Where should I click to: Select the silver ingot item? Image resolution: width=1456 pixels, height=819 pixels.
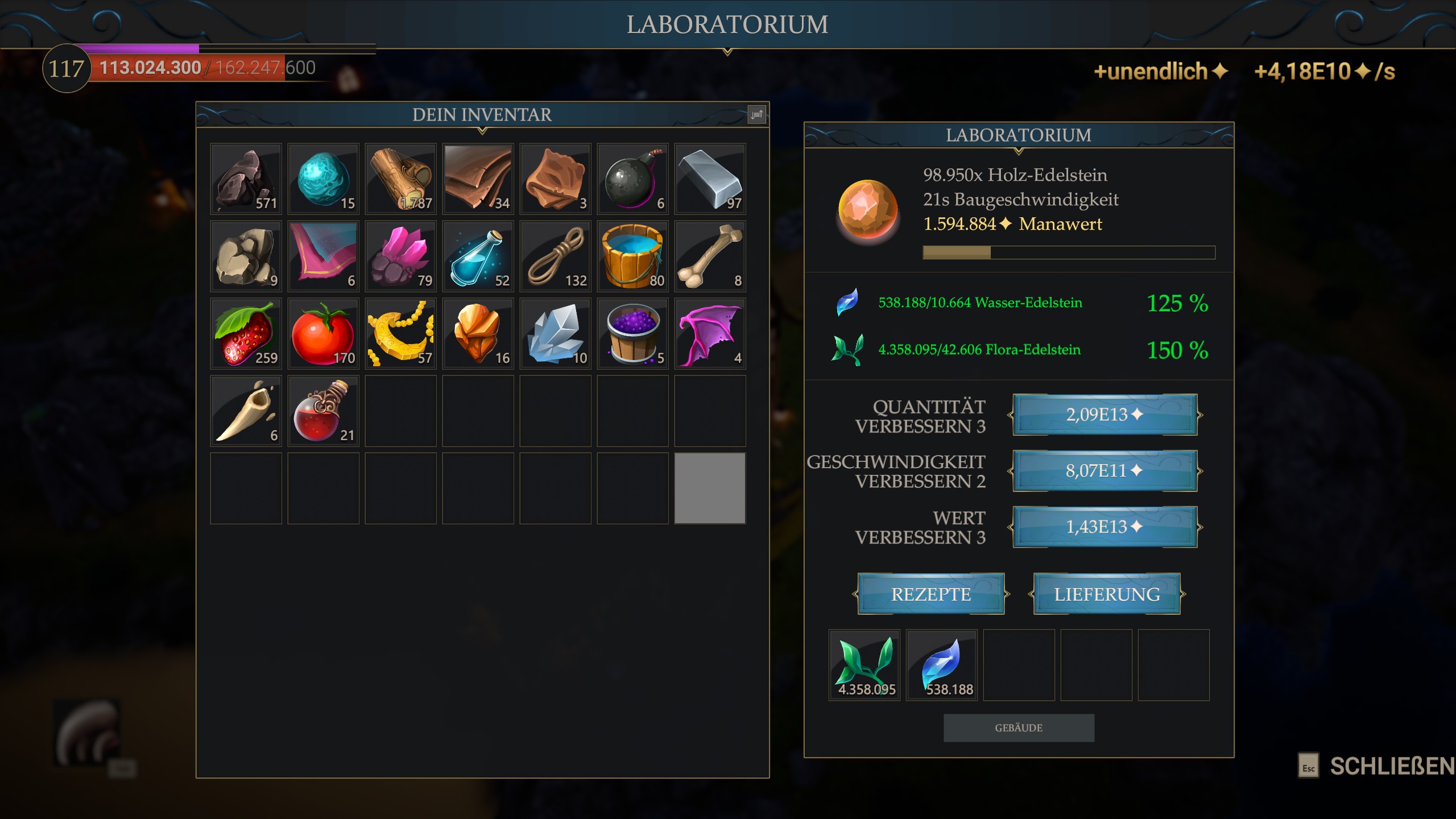click(x=710, y=179)
